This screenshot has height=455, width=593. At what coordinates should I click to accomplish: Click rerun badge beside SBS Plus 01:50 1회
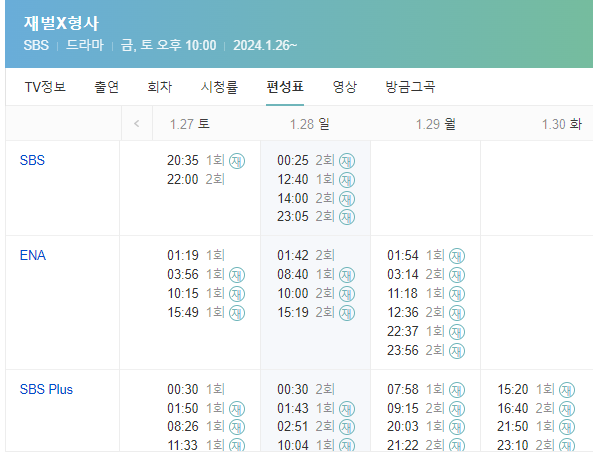click(x=237, y=408)
